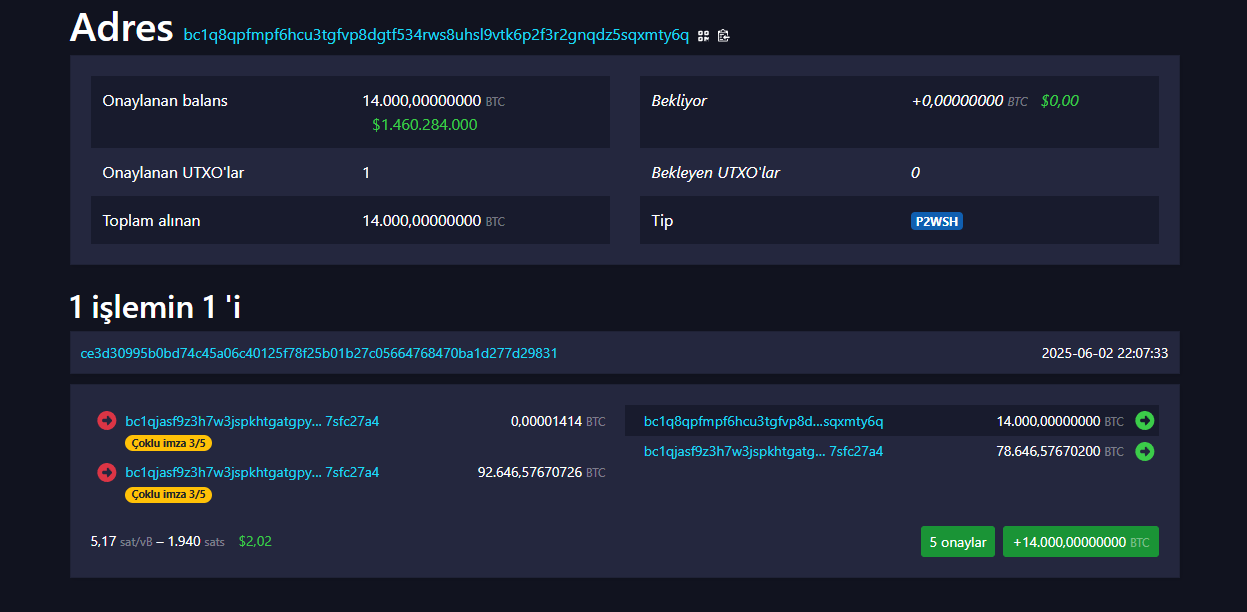The width and height of the screenshot is (1247, 612).
Task: Click red arrow of 0,00001414 BTC input
Action: pyautogui.click(x=106, y=421)
